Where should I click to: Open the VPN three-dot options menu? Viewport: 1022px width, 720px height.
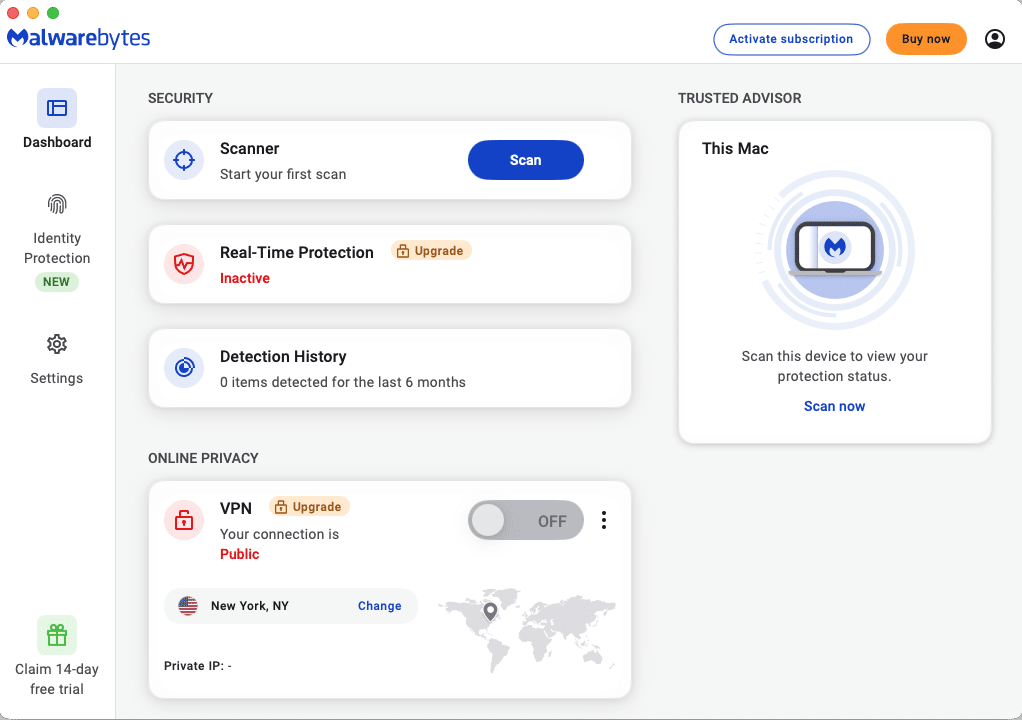click(604, 520)
